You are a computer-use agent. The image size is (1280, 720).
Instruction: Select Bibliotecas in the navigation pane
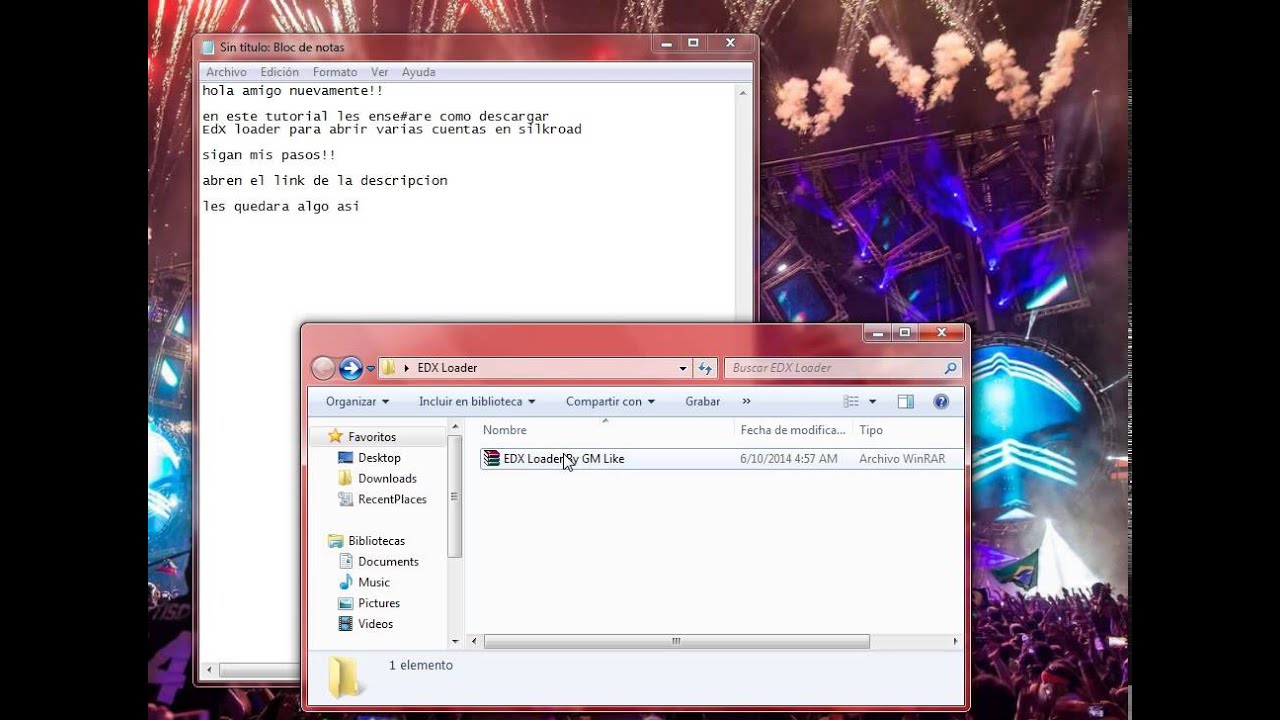tap(376, 541)
